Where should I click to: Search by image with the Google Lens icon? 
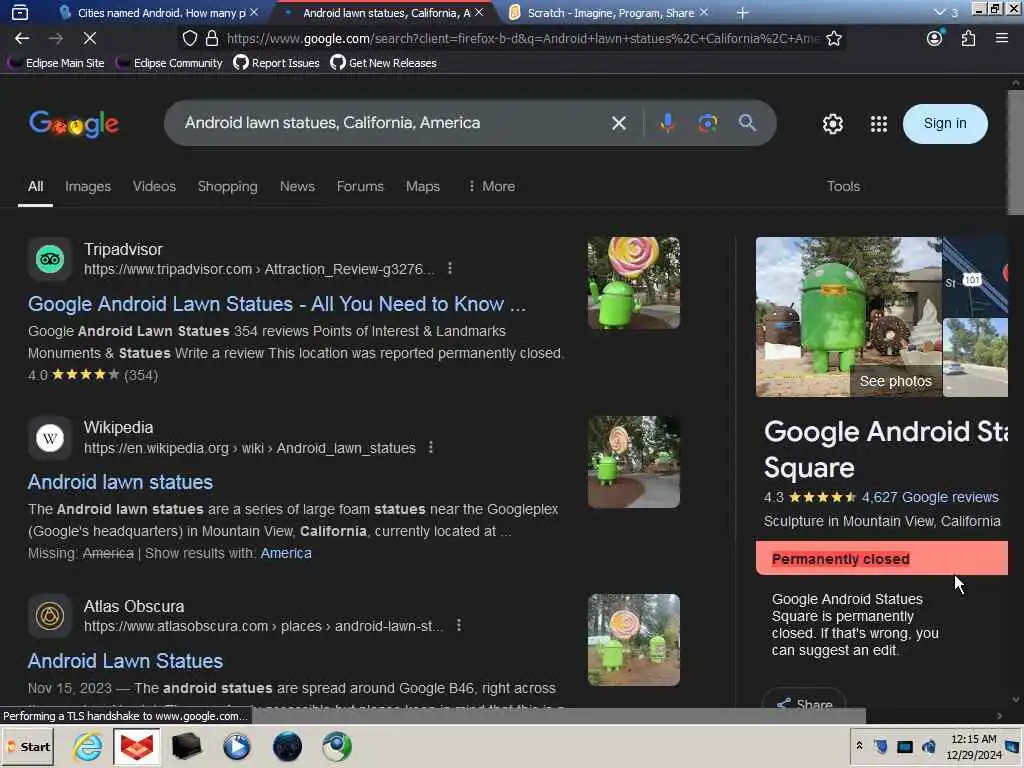707,123
